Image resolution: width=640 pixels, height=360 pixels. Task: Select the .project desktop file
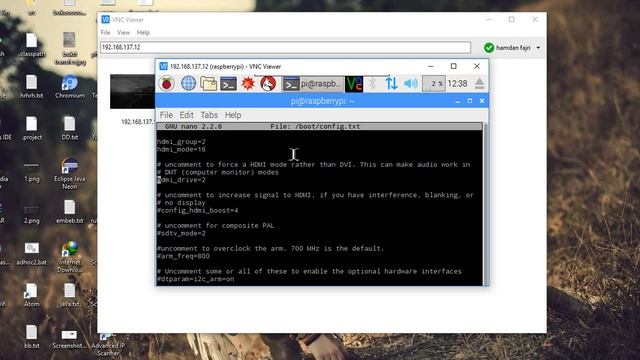click(x=31, y=129)
